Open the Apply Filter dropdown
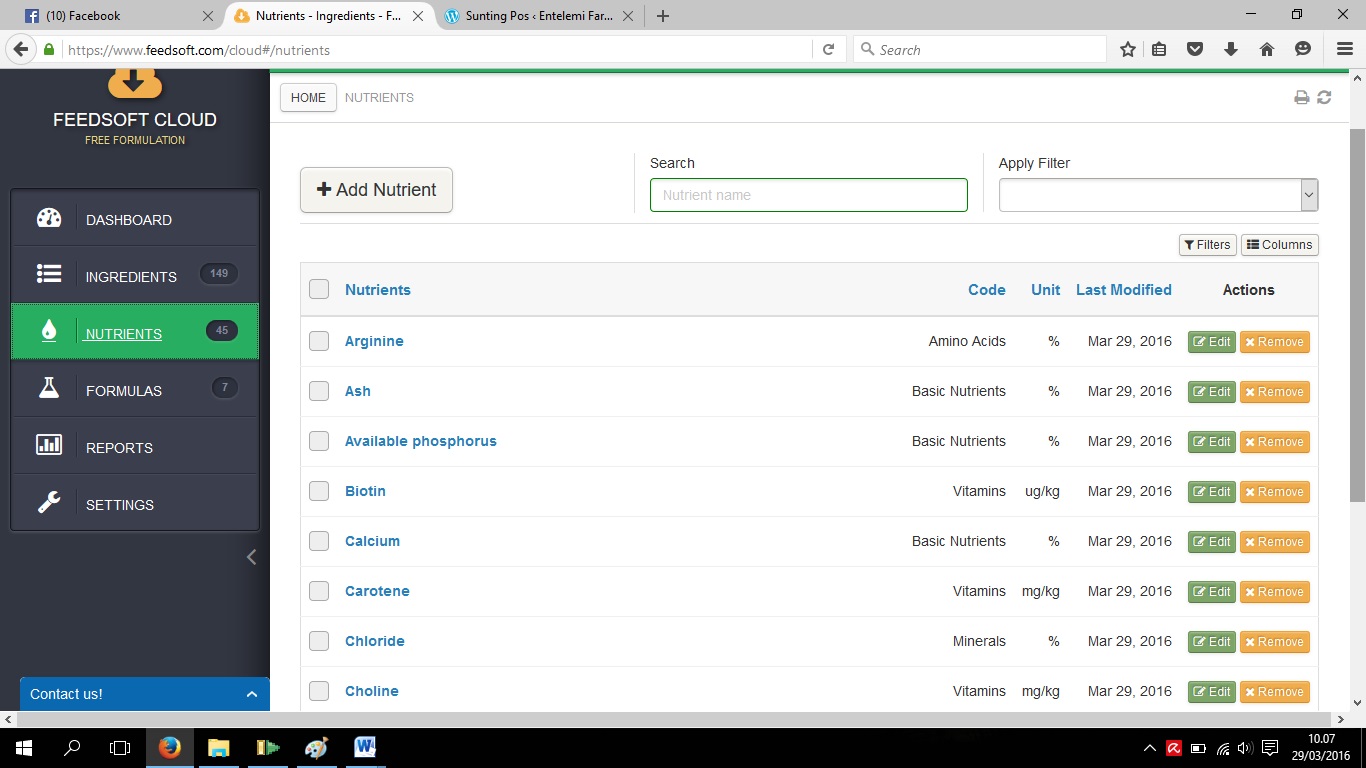Image resolution: width=1366 pixels, height=768 pixels. (1158, 195)
